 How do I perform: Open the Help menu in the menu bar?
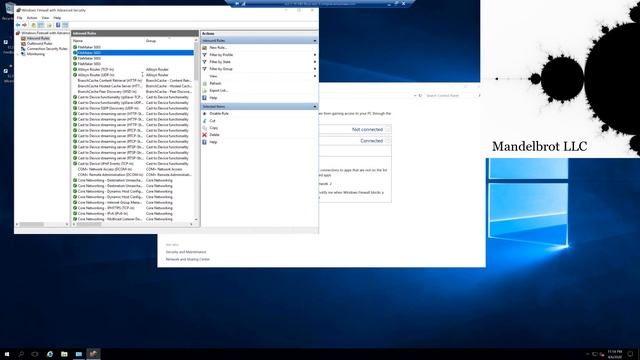[x=57, y=18]
